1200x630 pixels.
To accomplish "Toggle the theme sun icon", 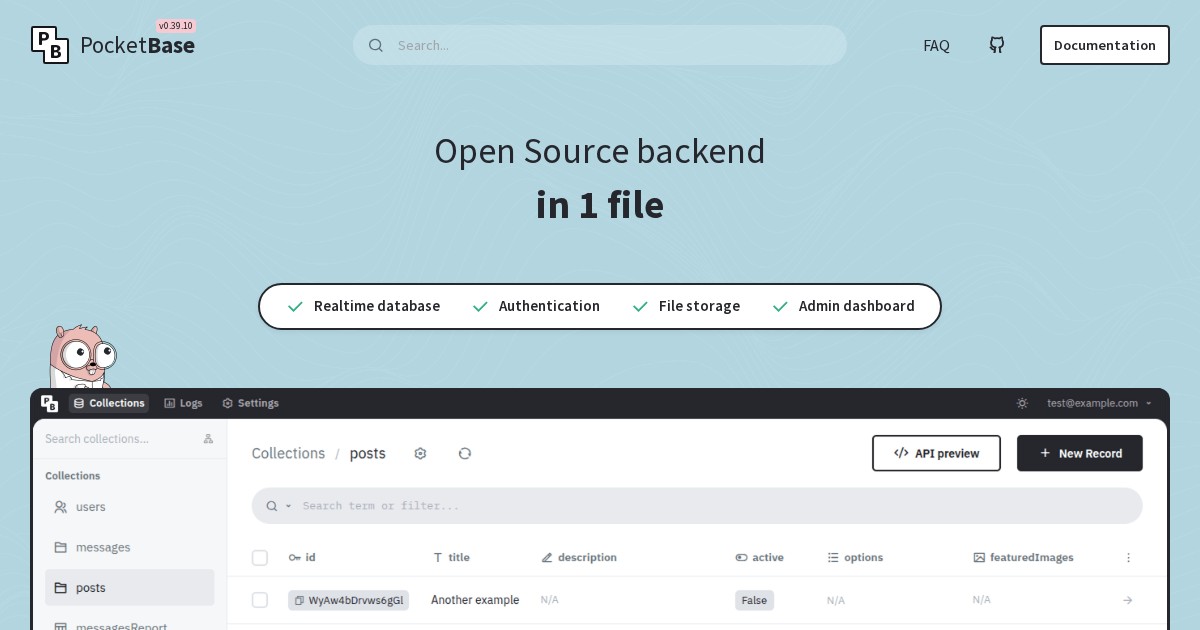I will [1022, 403].
